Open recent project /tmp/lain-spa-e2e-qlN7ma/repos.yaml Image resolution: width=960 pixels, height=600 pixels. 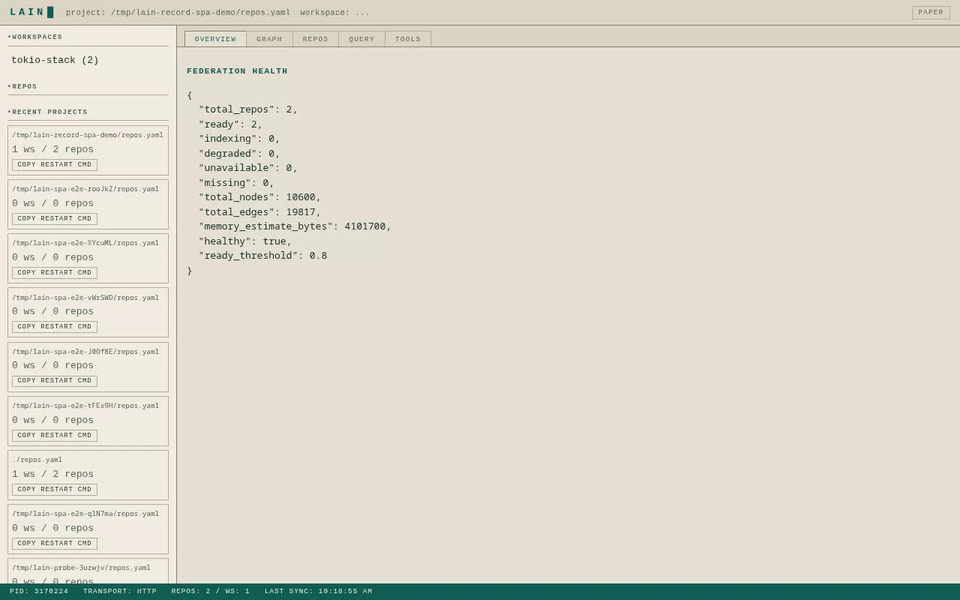coord(85,514)
